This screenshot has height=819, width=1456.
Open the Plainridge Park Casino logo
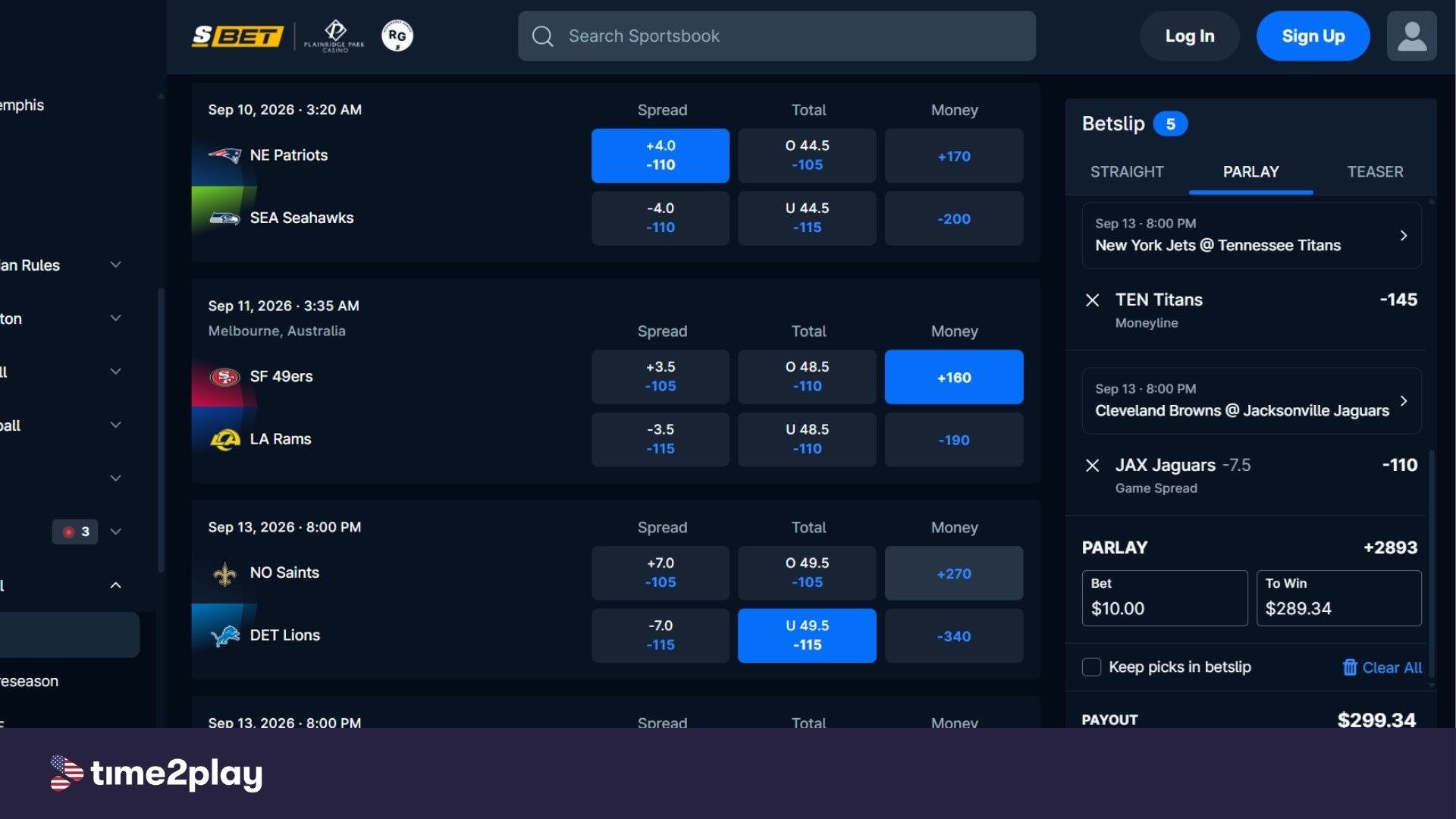pyautogui.click(x=334, y=36)
